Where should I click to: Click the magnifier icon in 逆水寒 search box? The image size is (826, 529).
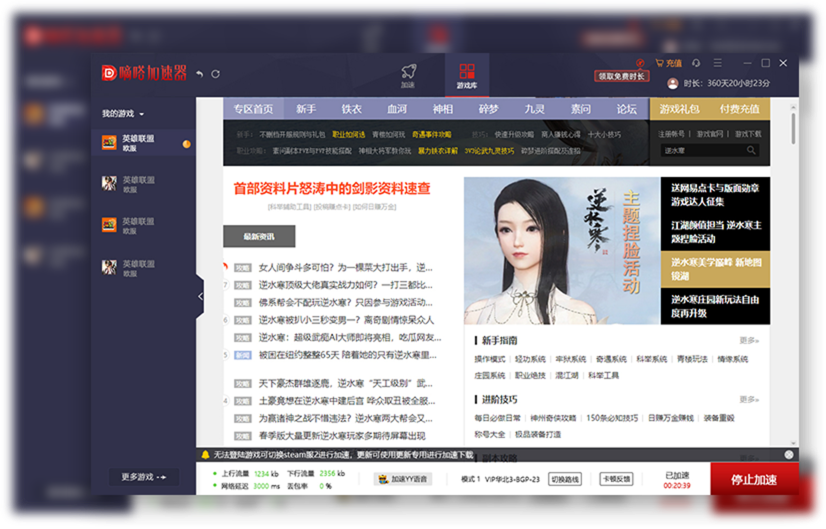[751, 151]
